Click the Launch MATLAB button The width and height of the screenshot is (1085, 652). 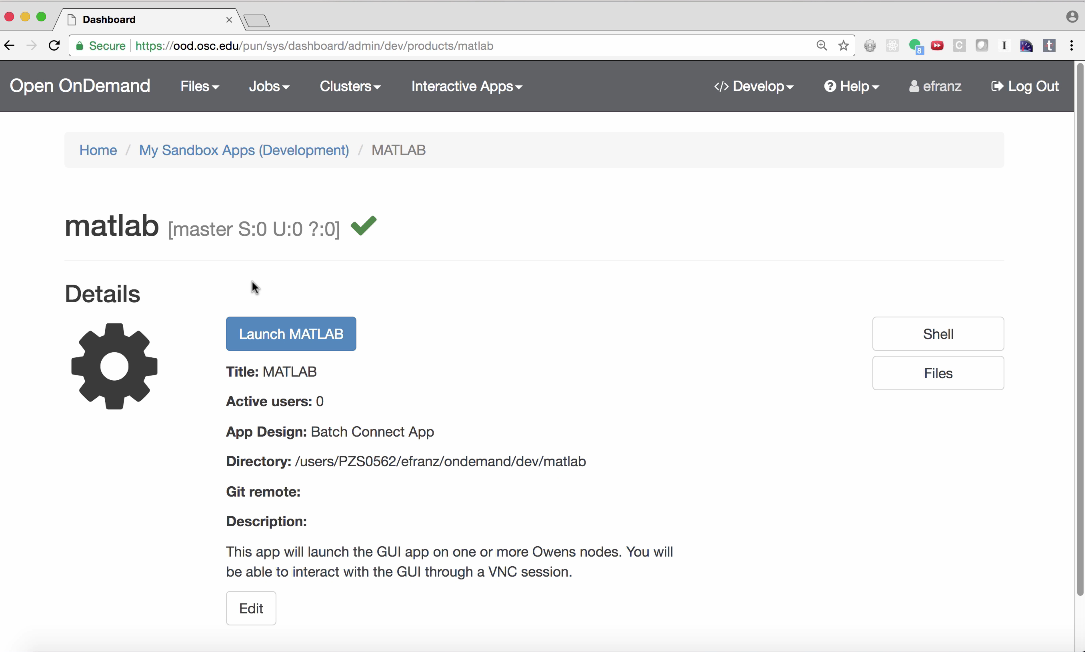click(291, 334)
